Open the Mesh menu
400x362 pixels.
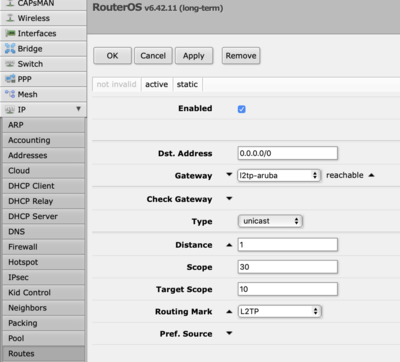point(43,94)
